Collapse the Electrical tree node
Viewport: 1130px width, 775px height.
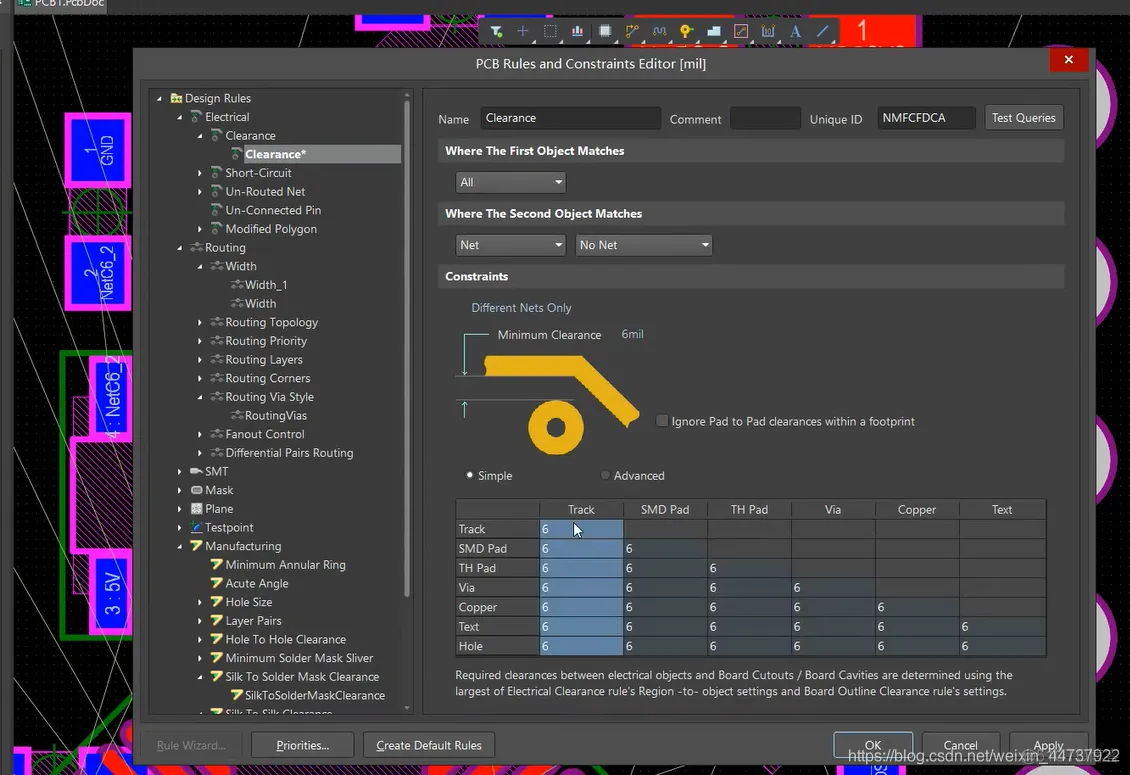[x=179, y=117]
